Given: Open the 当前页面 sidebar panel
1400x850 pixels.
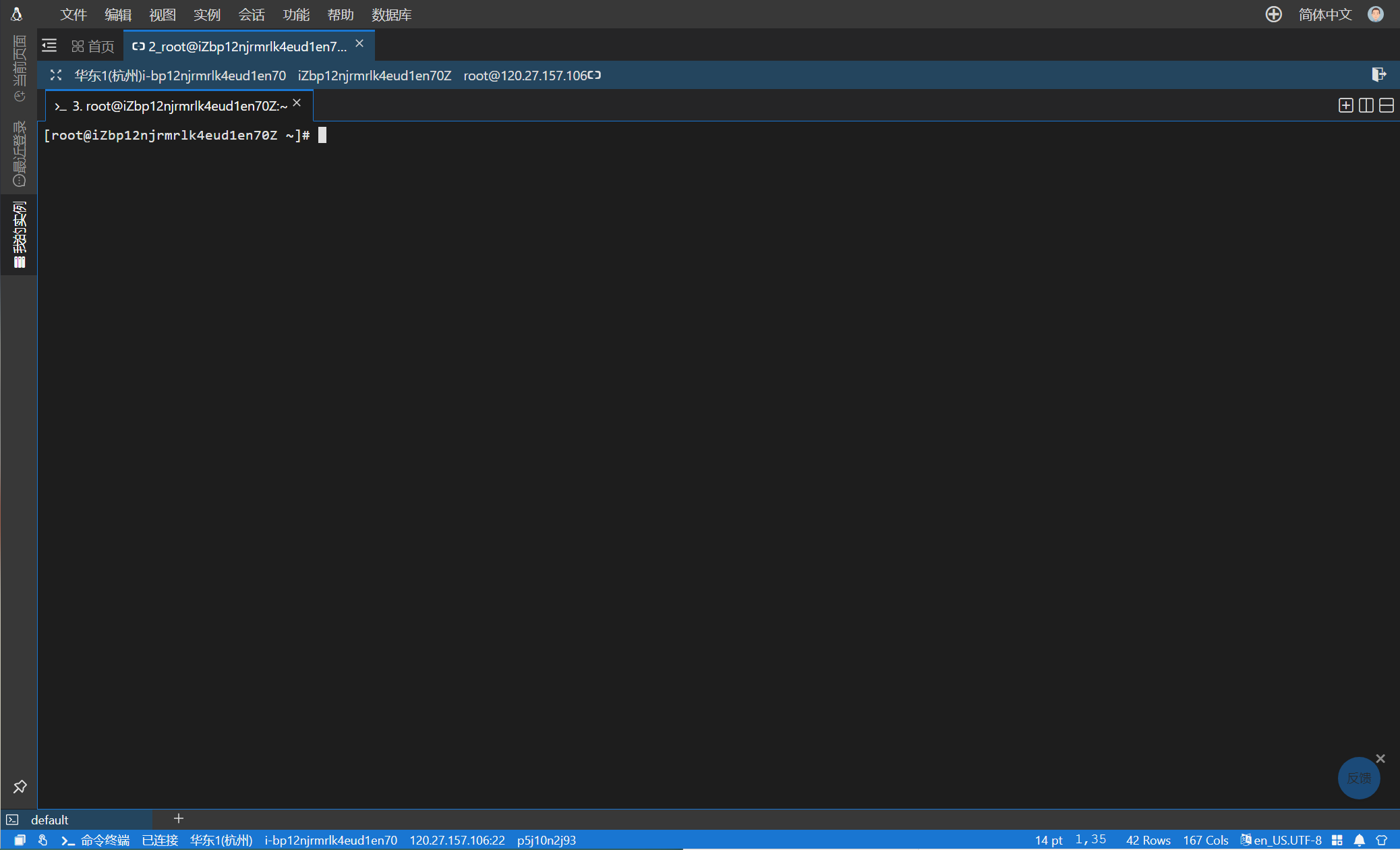Looking at the screenshot, I should point(19,68).
